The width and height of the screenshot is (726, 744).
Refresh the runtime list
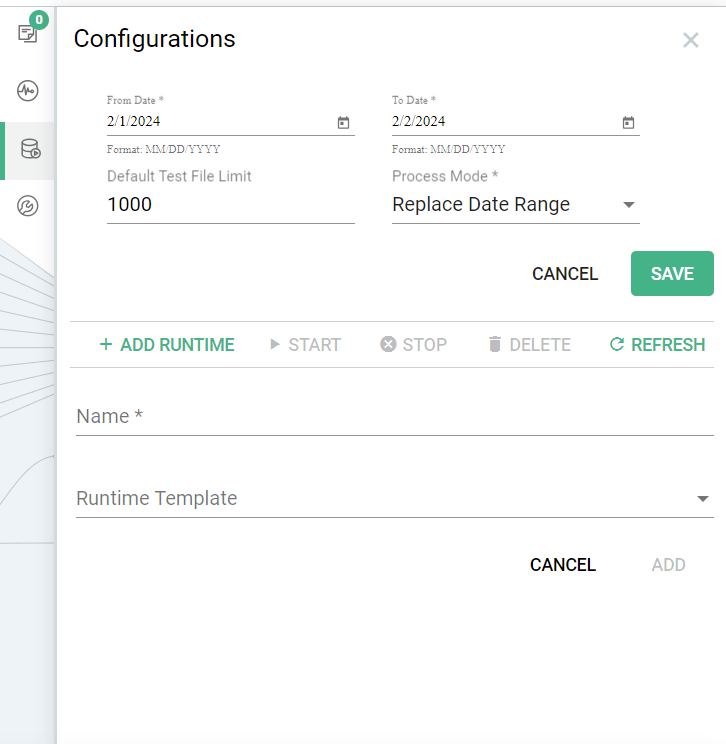tap(657, 345)
